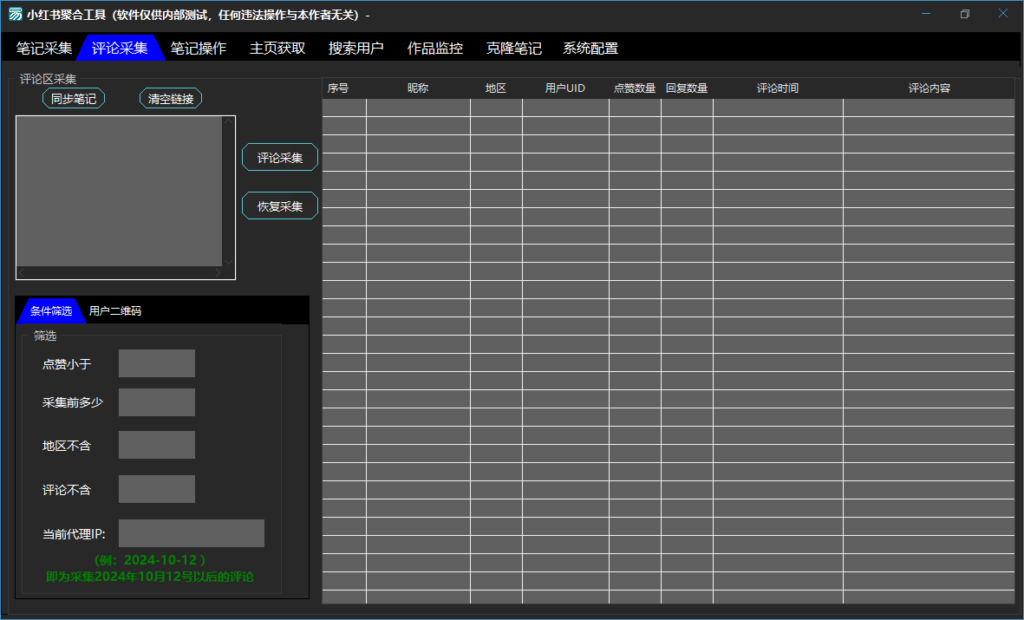Open the 主页获取 tab
The image size is (1024, 620).
pyautogui.click(x=278, y=48)
